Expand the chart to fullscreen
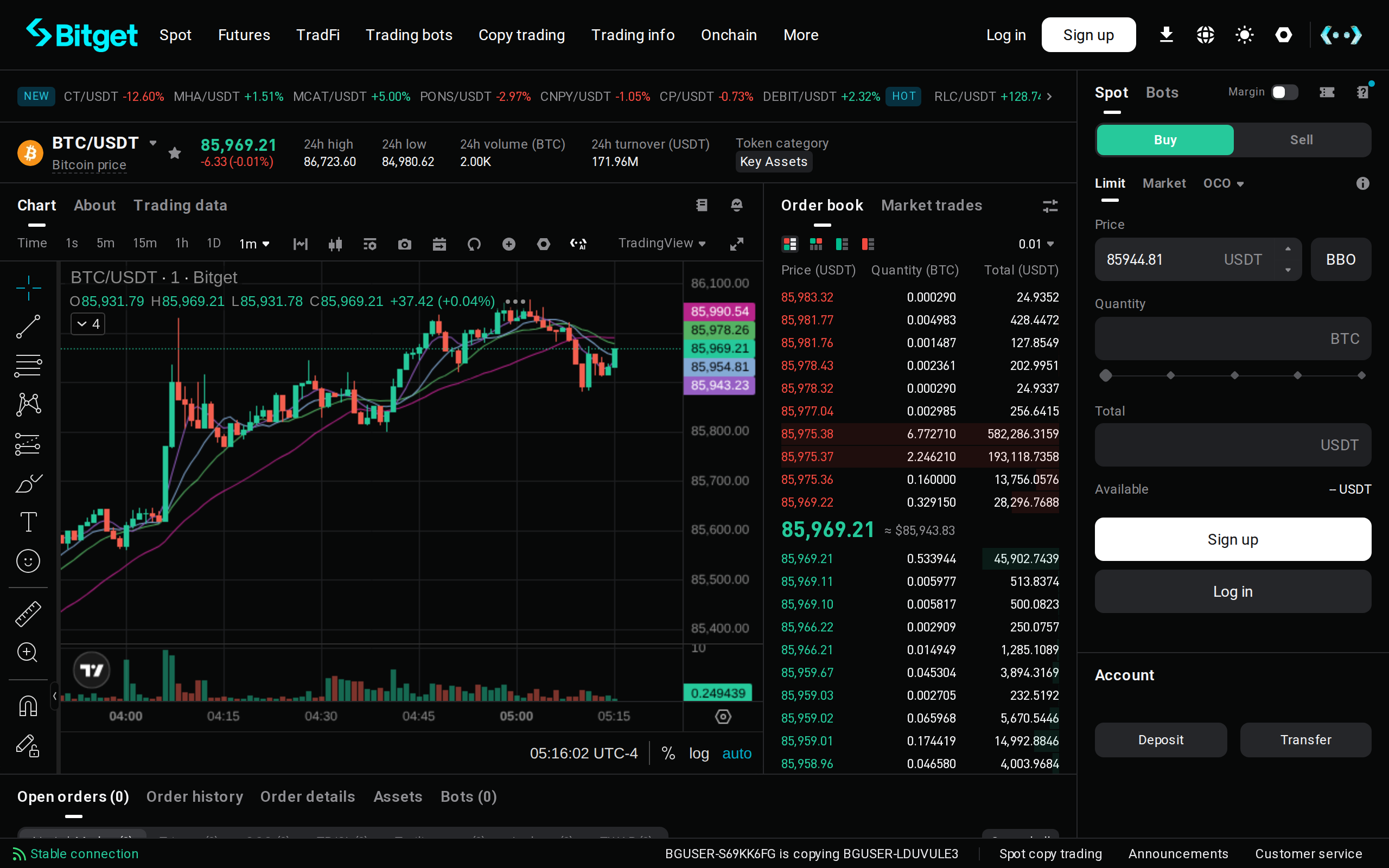 pos(736,244)
